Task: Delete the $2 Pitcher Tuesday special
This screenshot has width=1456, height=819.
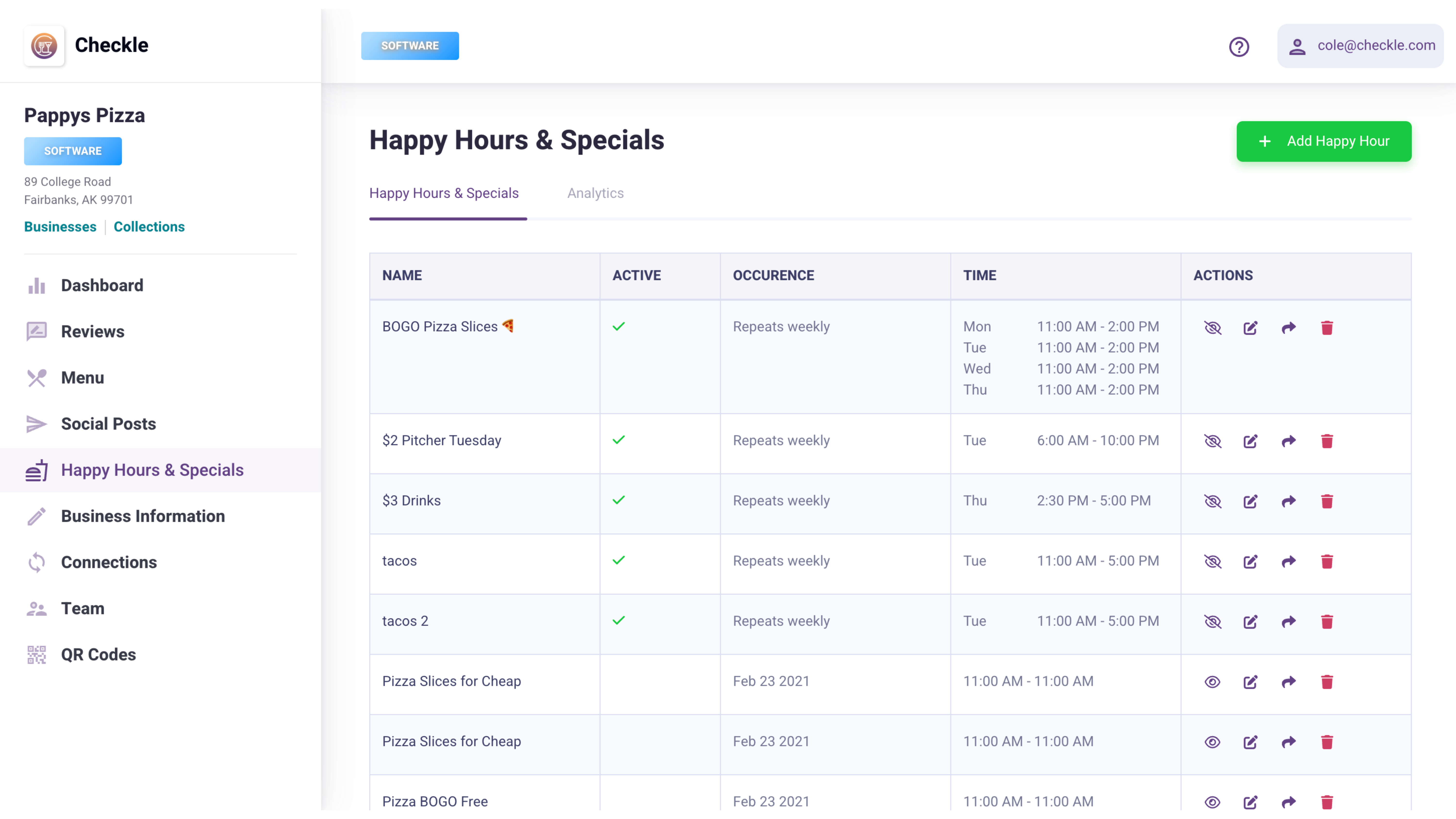Action: tap(1327, 441)
